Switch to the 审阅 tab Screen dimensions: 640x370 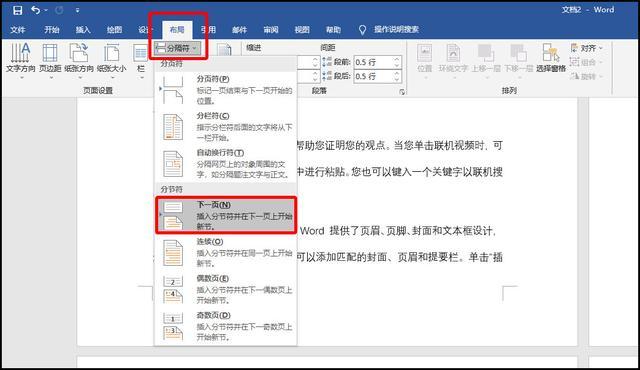click(271, 29)
